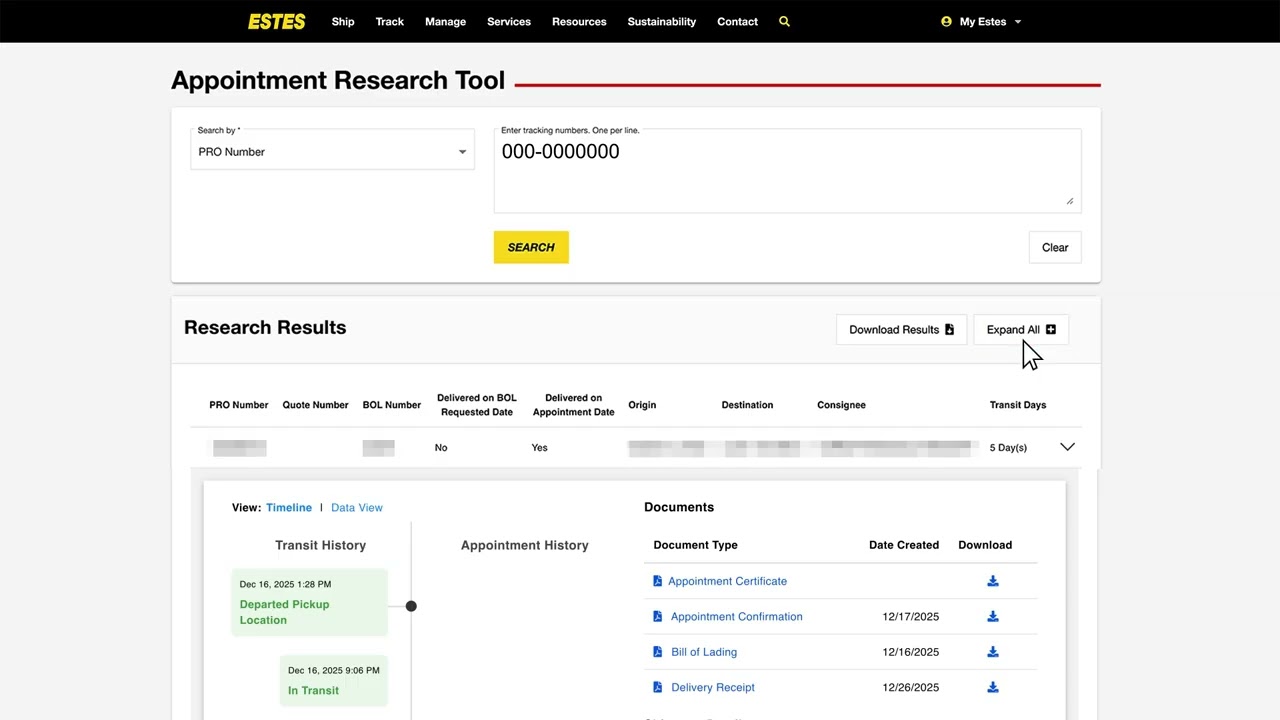The width and height of the screenshot is (1280, 720).
Task: Click the yellow SEARCH button
Action: click(531, 247)
